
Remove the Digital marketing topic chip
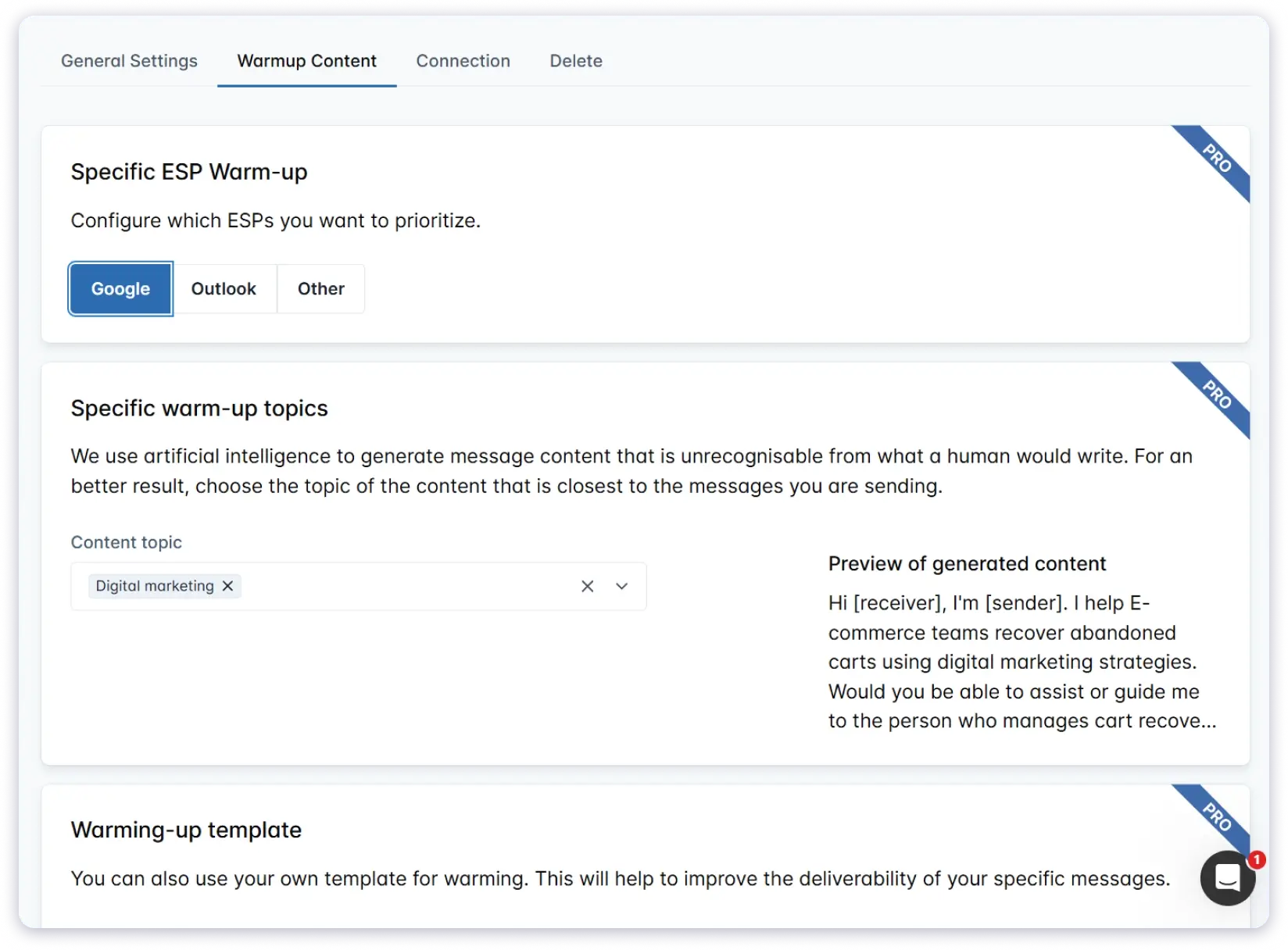227,585
